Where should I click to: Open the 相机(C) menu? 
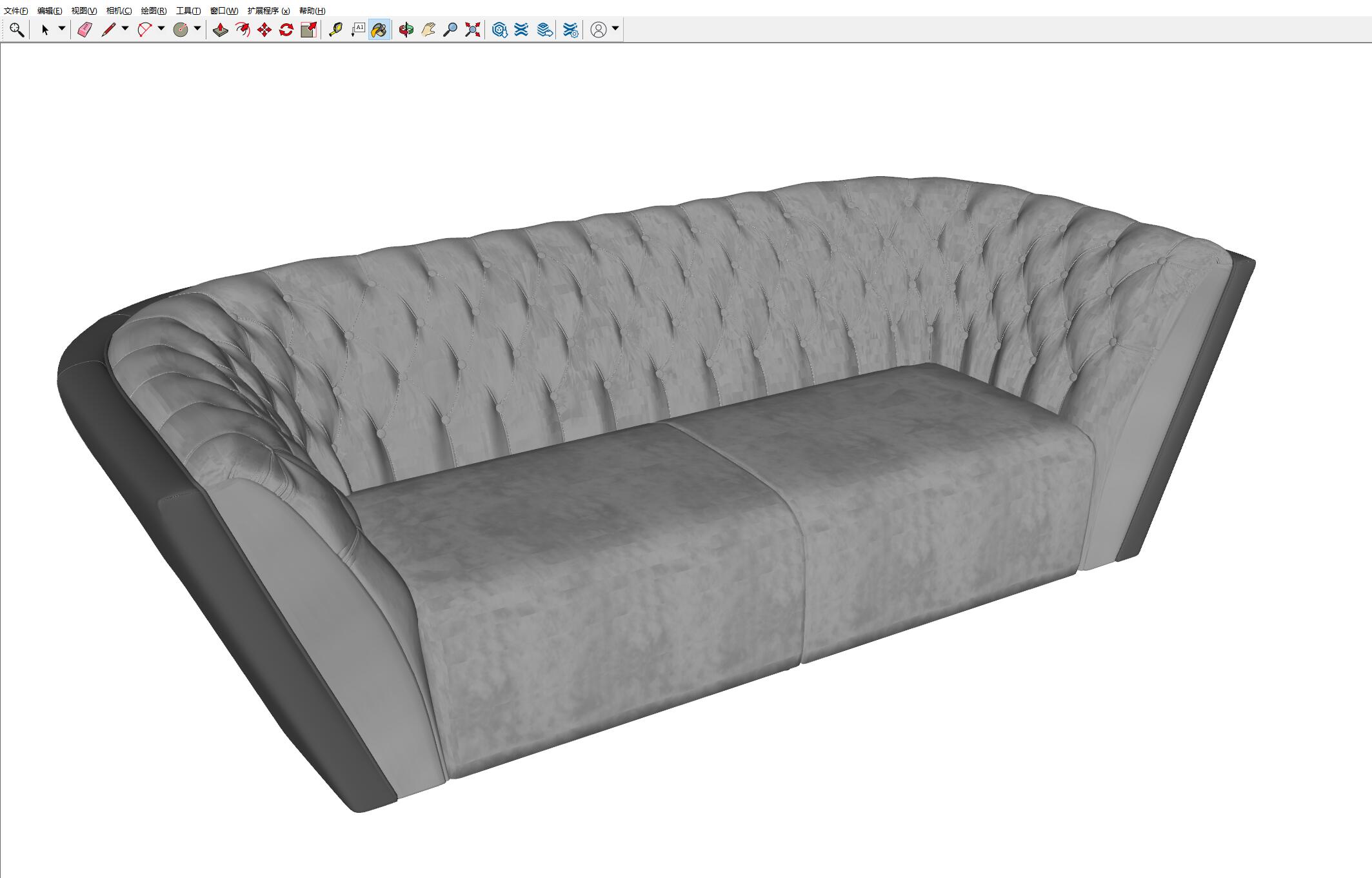click(119, 11)
